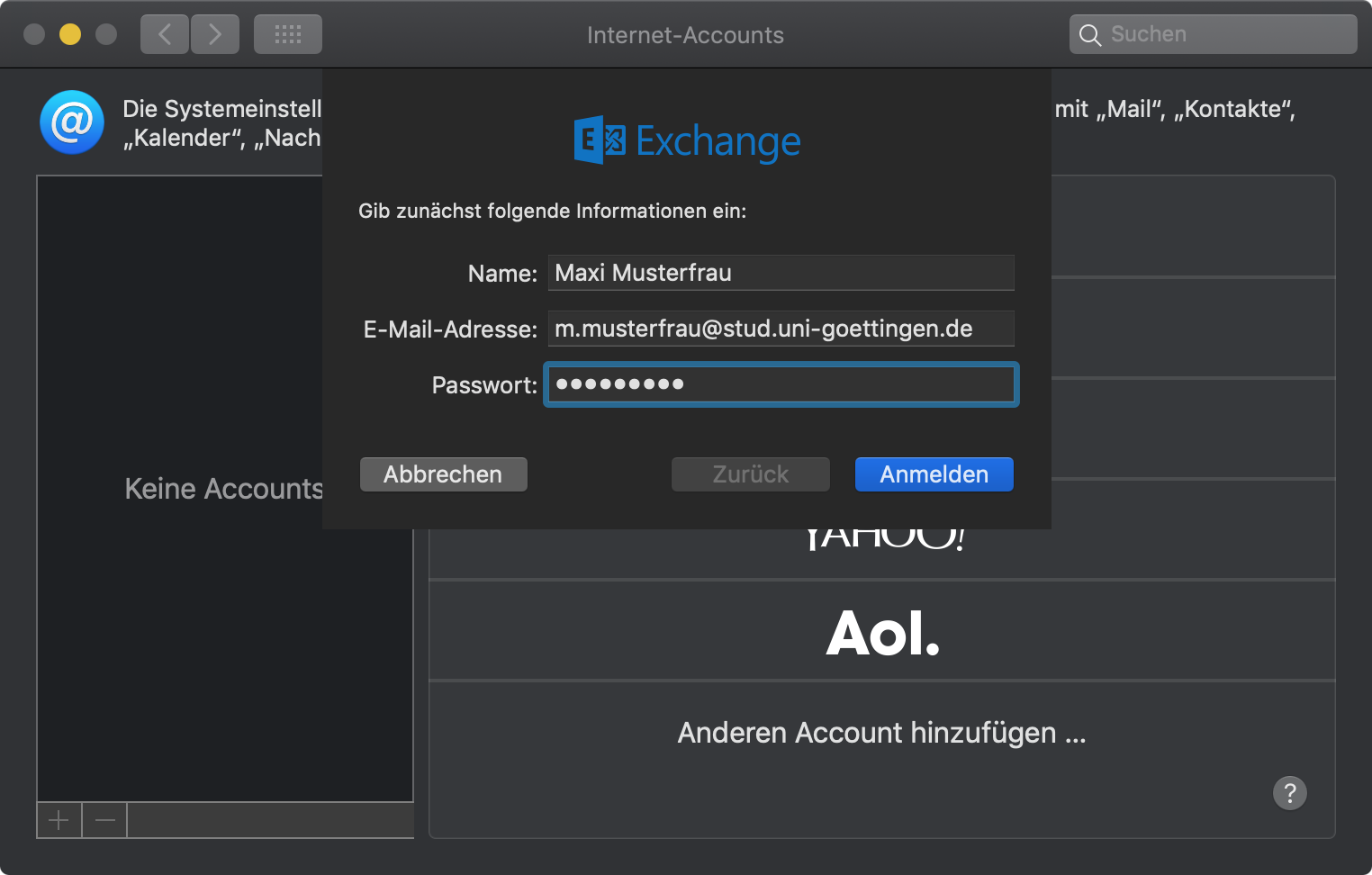1372x875 pixels.
Task: Remove account with the minus button
Action: coord(105,820)
